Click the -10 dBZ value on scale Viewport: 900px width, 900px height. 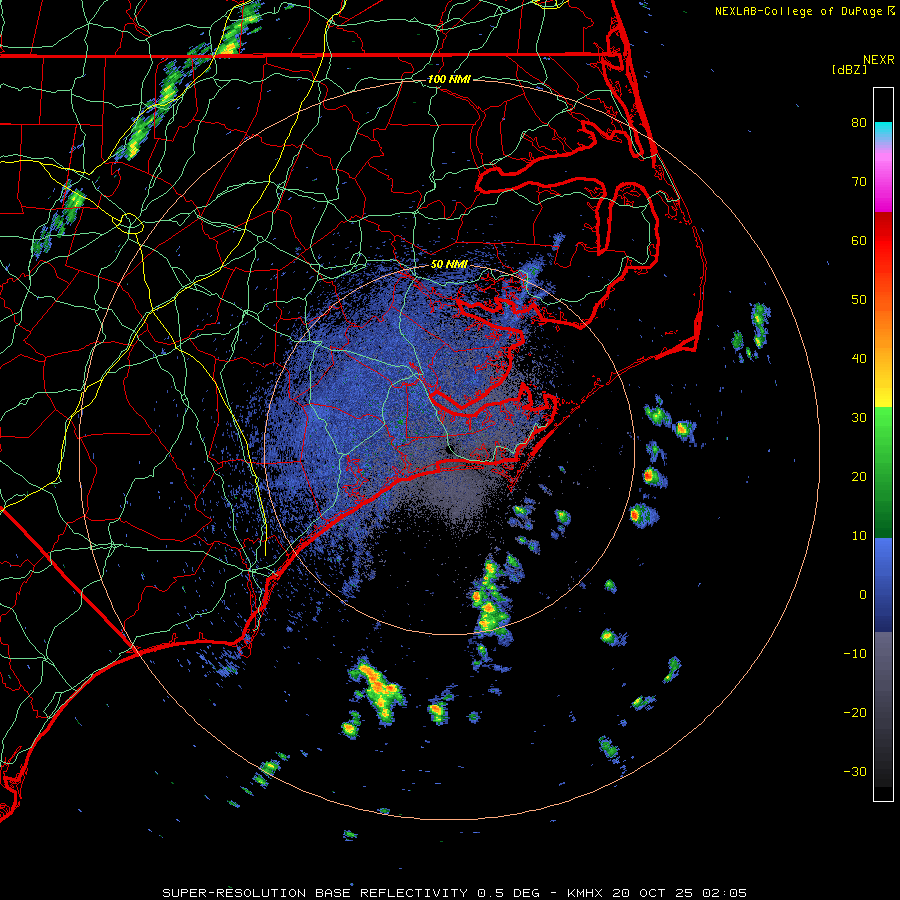click(x=855, y=654)
